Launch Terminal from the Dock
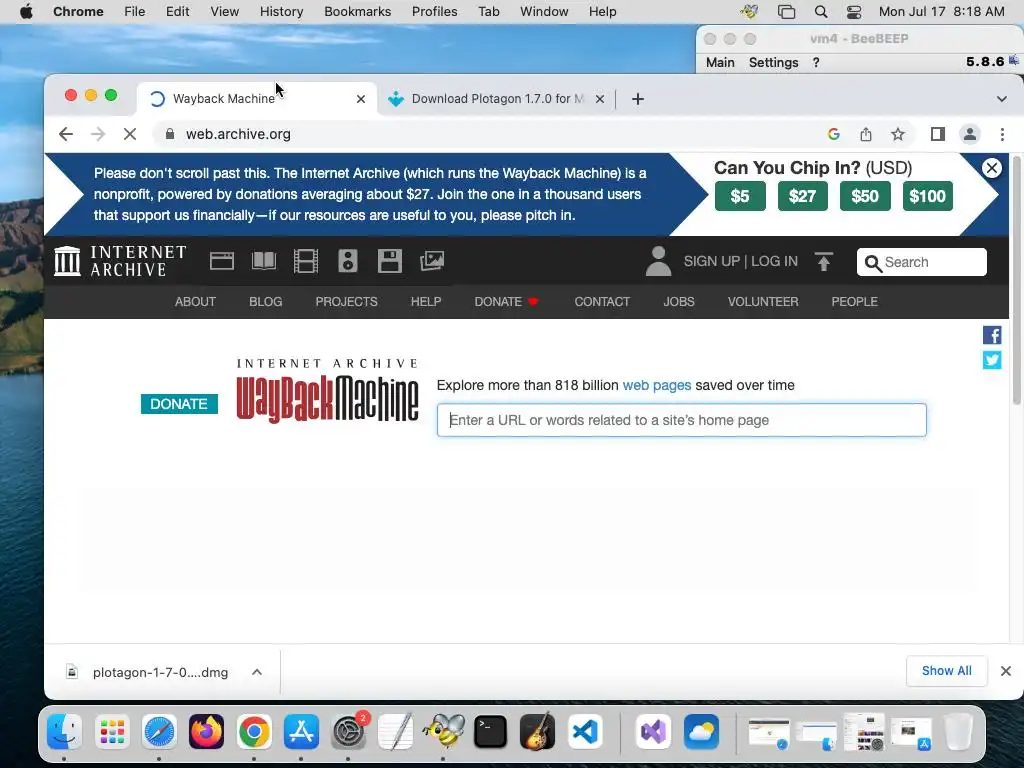This screenshot has height=768, width=1024. [x=490, y=731]
